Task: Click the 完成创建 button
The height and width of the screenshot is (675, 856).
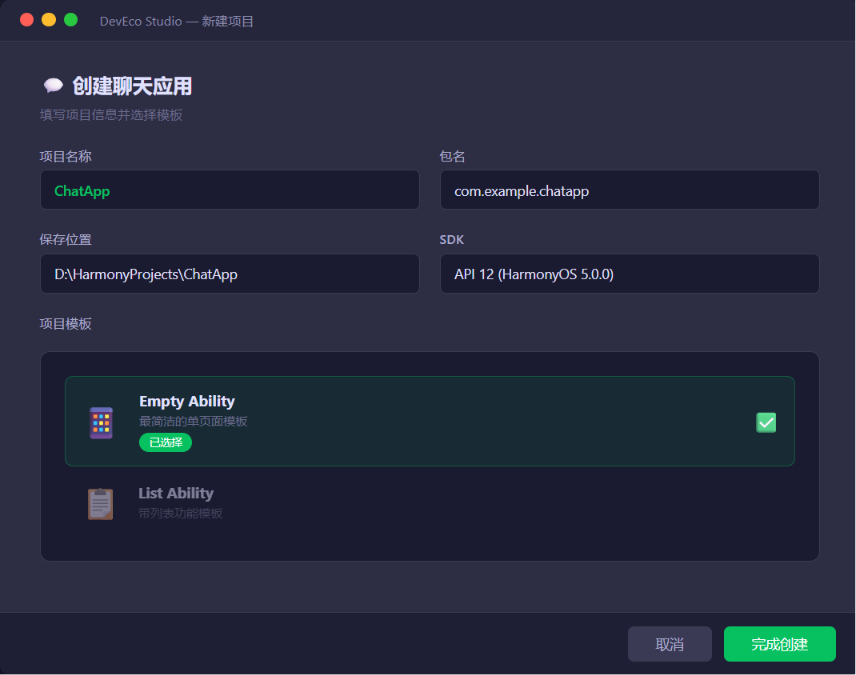Action: [x=780, y=644]
